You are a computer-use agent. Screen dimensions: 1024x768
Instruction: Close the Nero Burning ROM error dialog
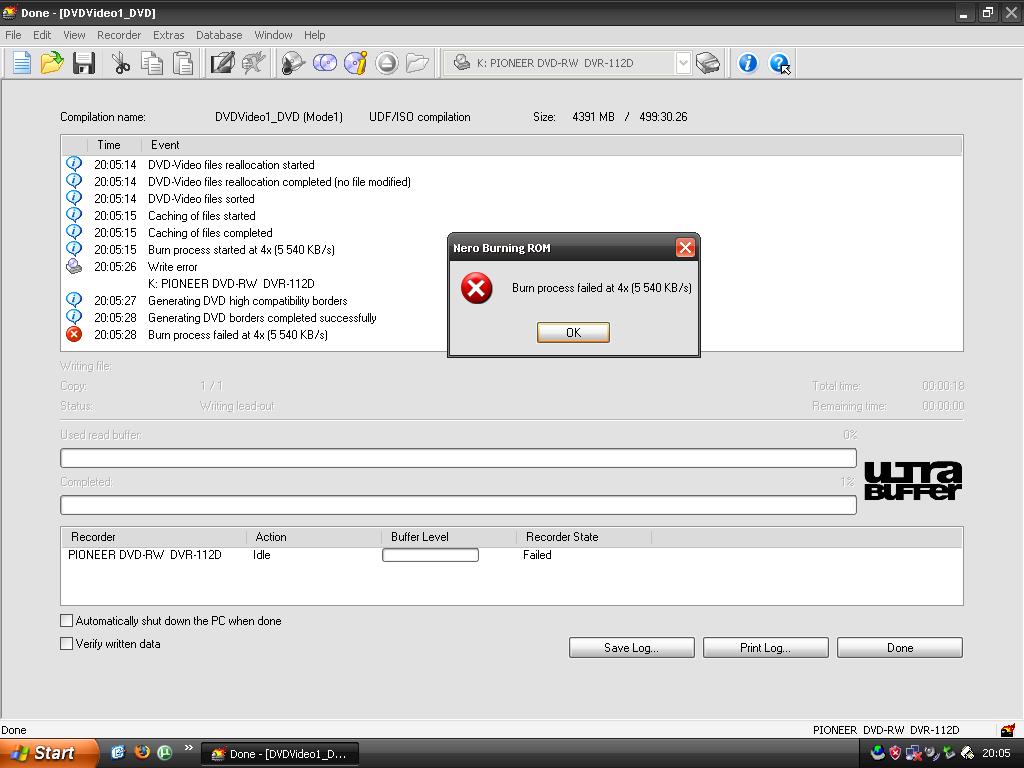685,248
